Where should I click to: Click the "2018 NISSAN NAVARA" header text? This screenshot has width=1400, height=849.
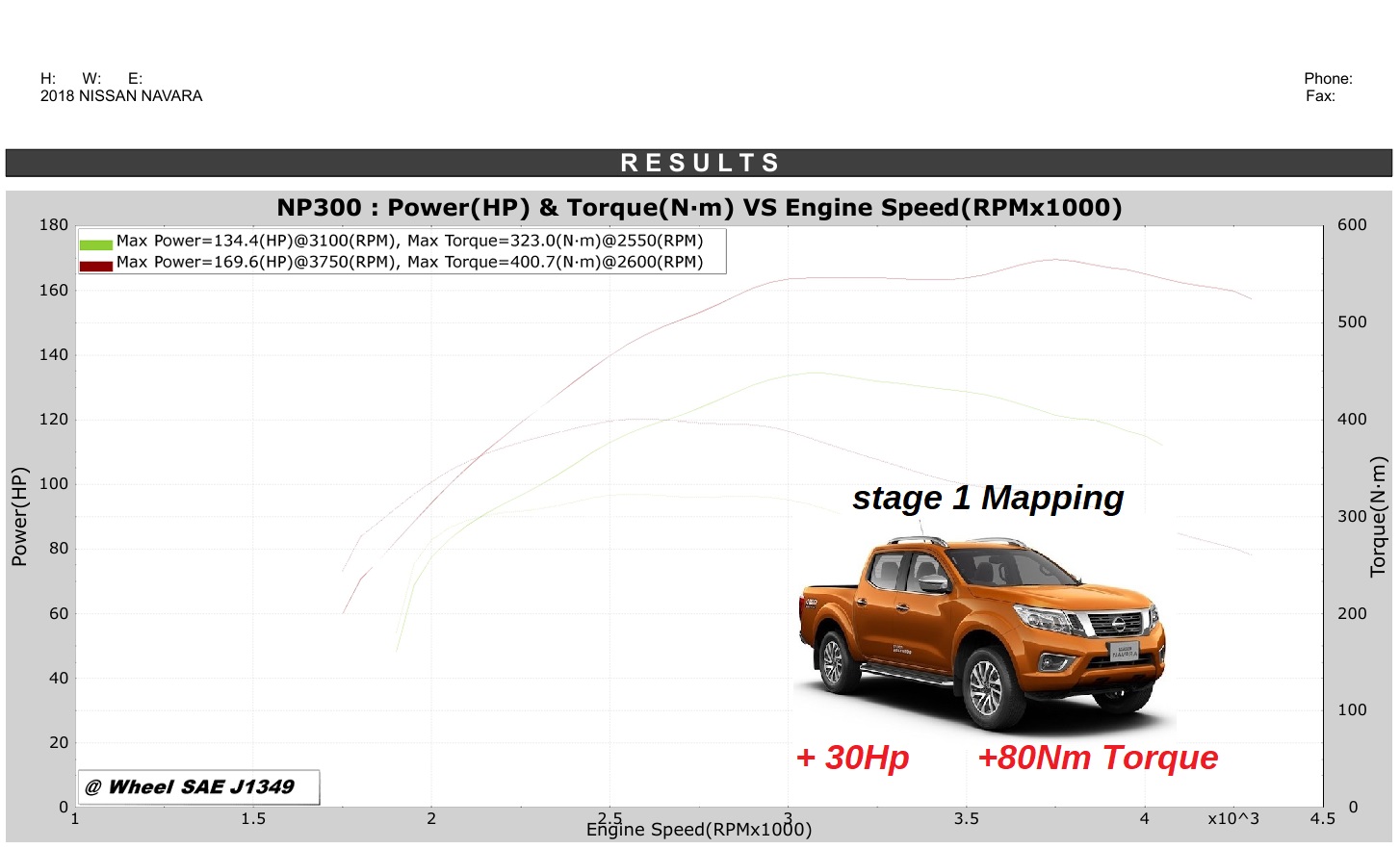(x=121, y=95)
